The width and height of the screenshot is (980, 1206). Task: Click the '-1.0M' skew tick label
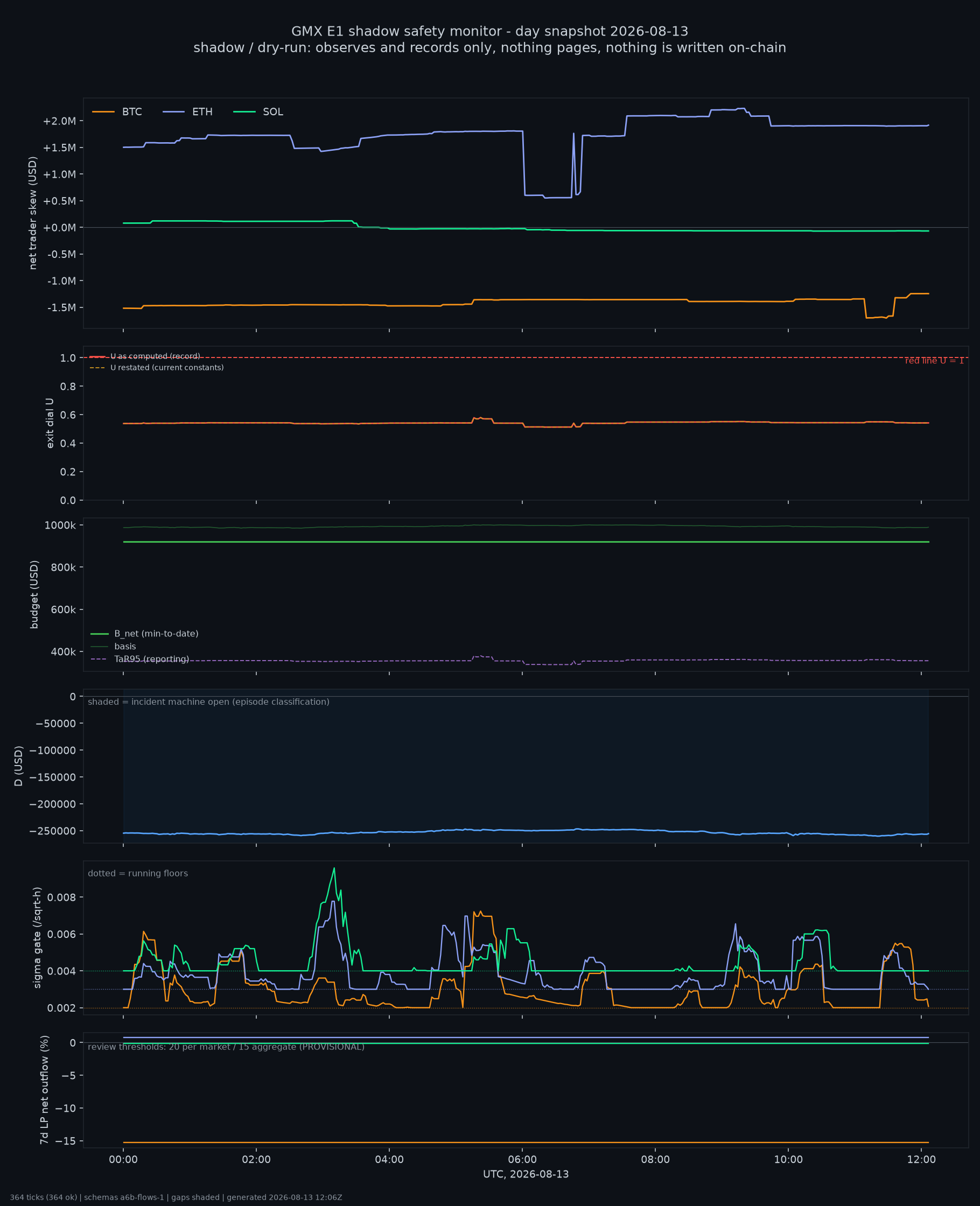point(61,281)
